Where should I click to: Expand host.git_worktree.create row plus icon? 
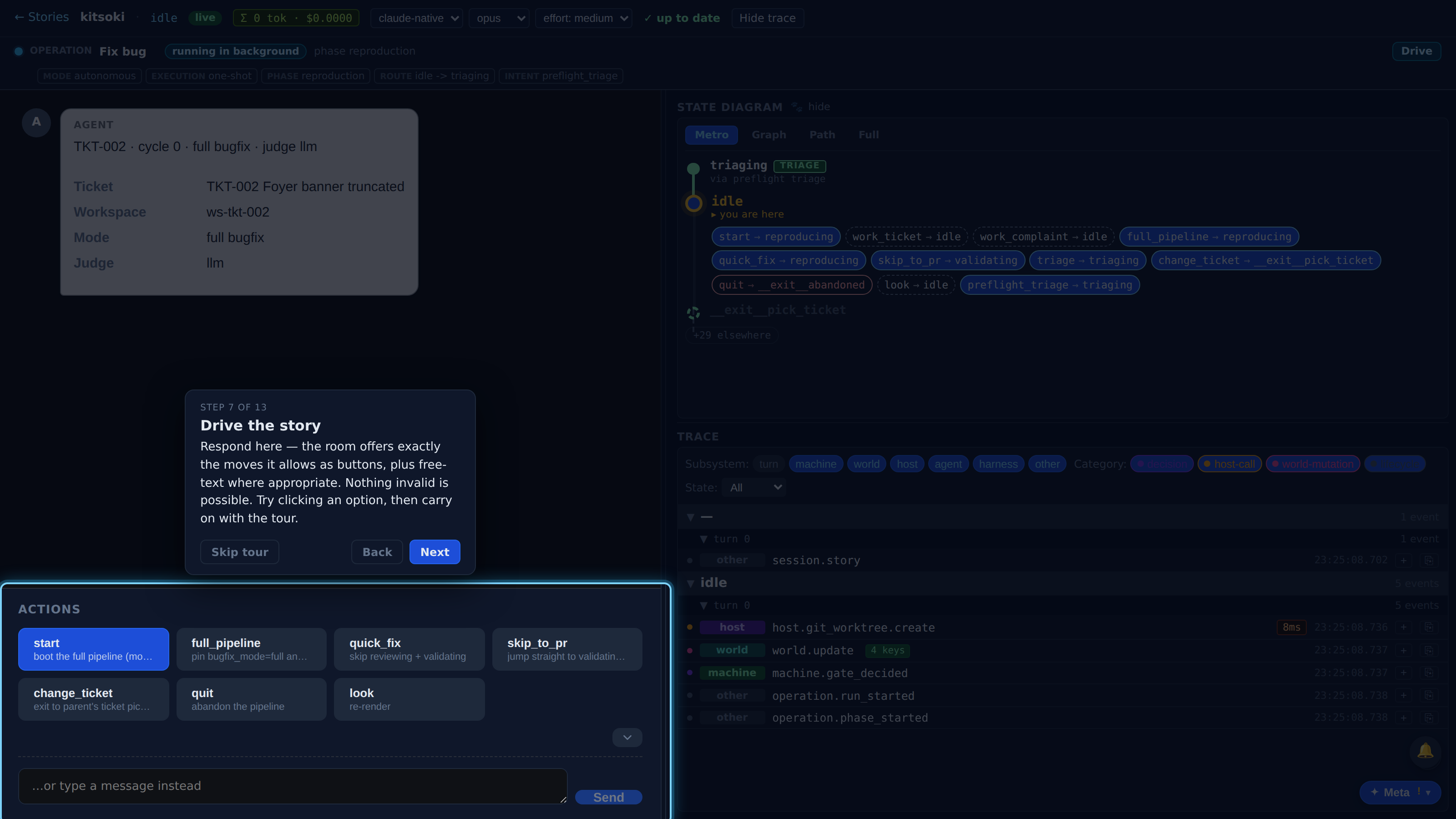1403,627
